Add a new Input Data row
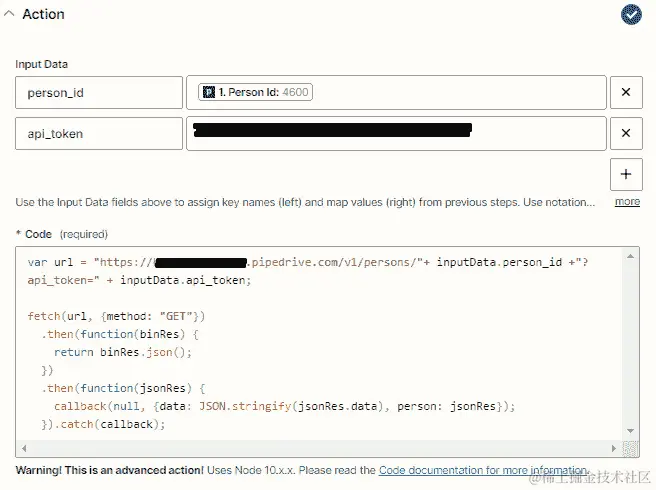This screenshot has width=656, height=490. [626, 174]
